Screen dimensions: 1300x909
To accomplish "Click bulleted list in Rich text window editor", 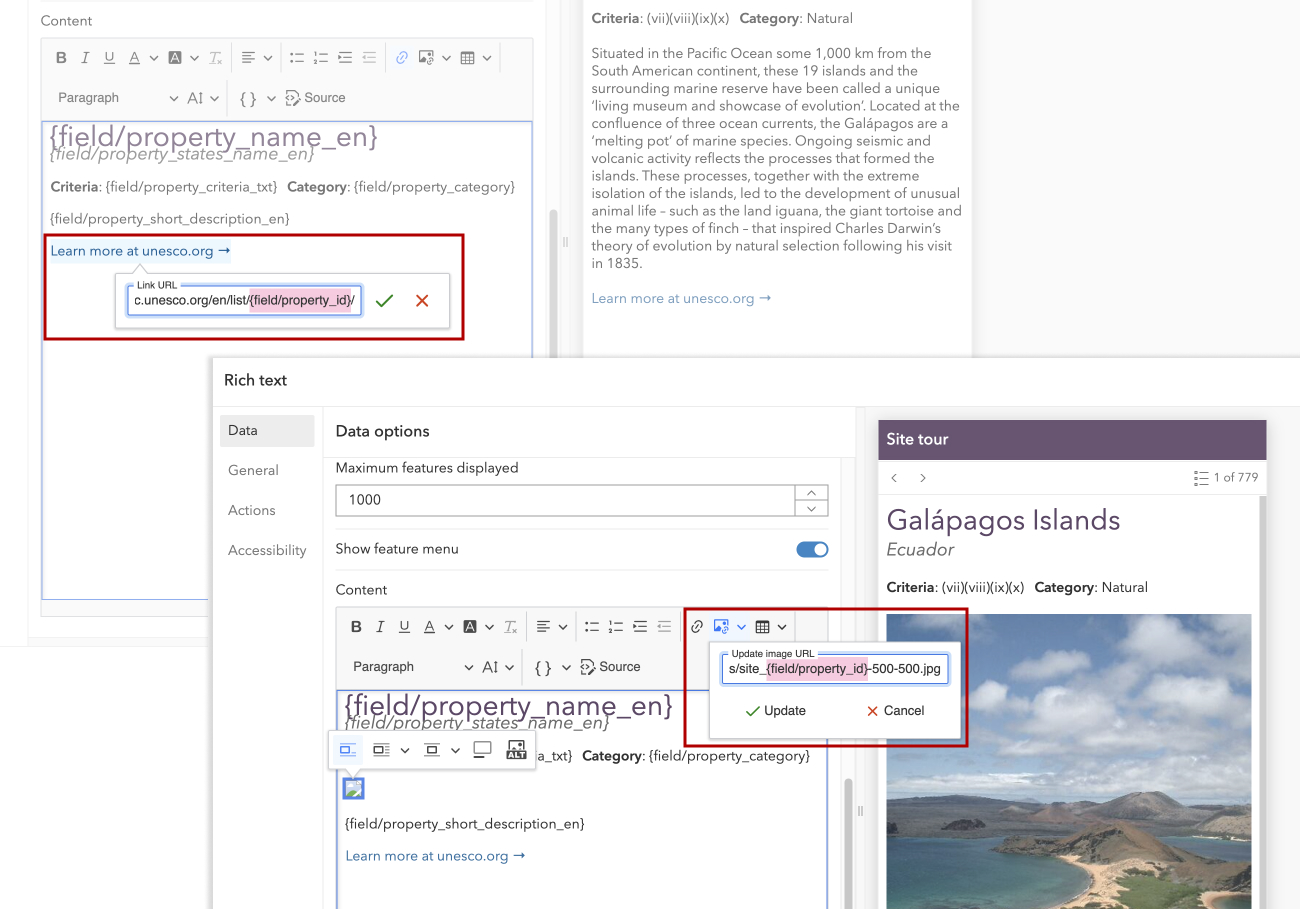I will [592, 627].
